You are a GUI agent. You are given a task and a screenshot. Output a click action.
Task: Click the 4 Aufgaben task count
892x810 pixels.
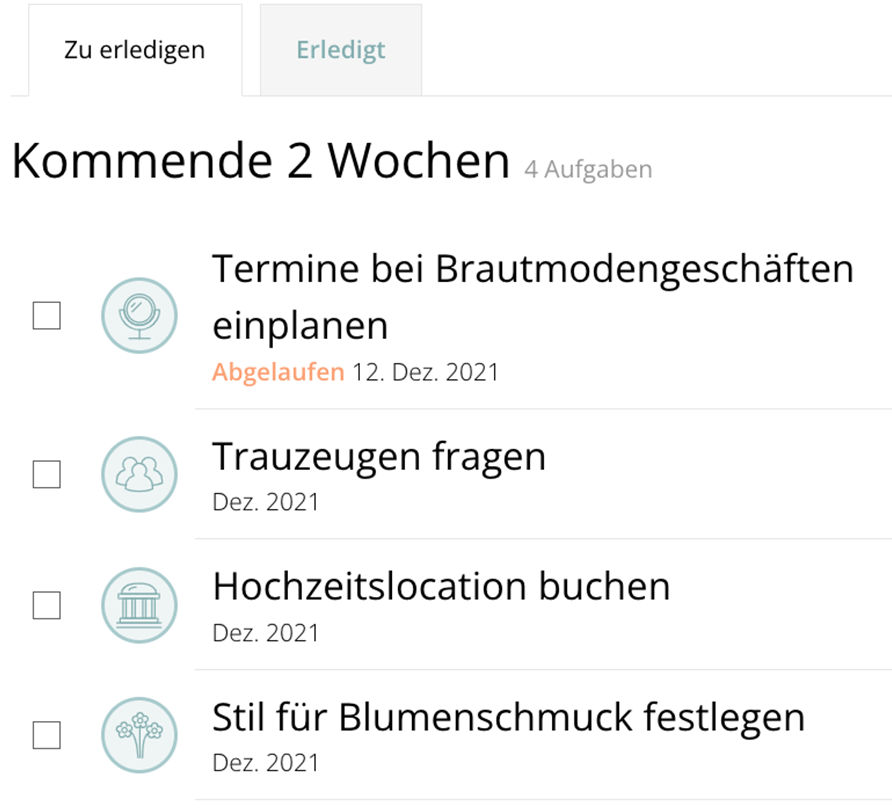coord(588,170)
